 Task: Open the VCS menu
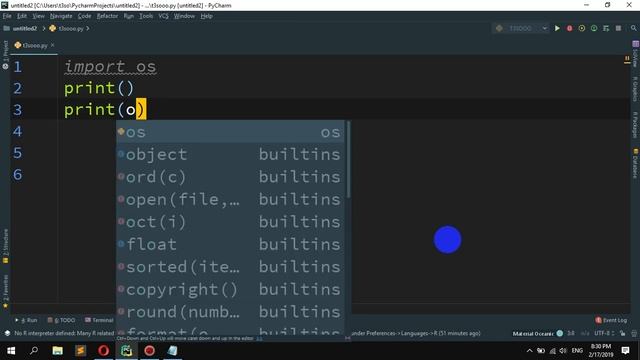[x=163, y=16]
